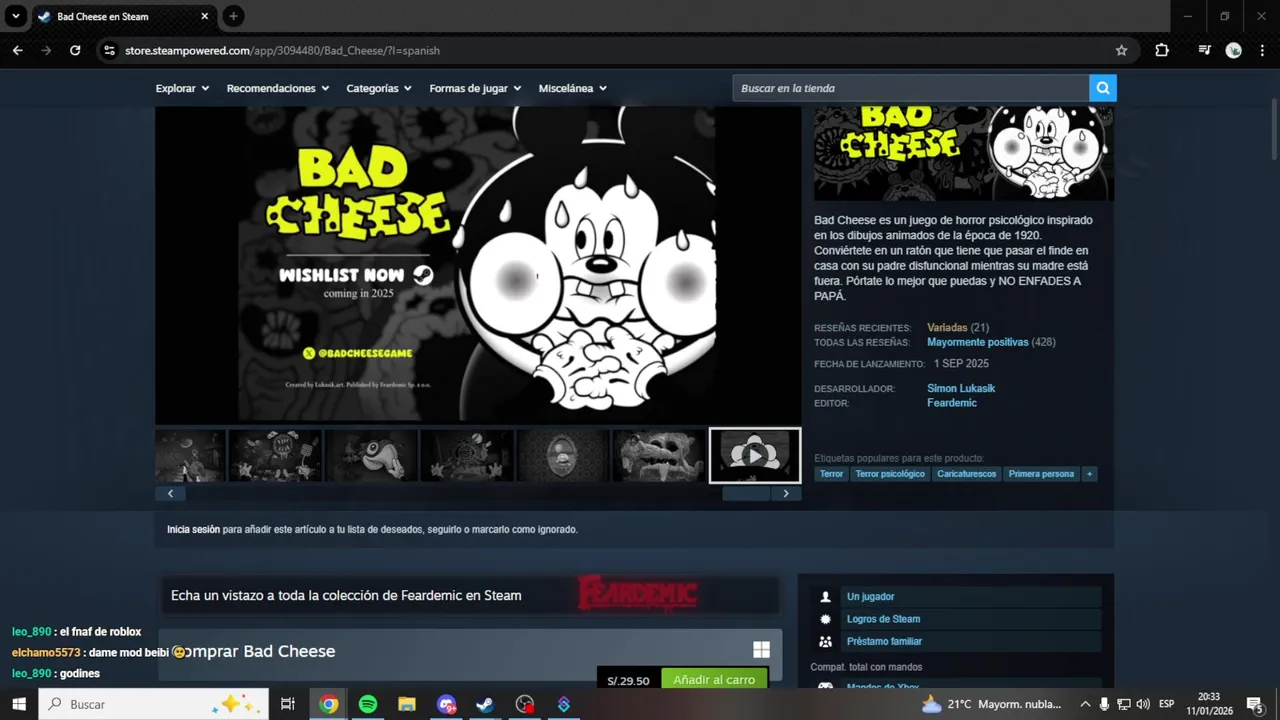The image size is (1280, 720).
Task: Click the page vertical scrollbar thumb
Action: 1274,128
